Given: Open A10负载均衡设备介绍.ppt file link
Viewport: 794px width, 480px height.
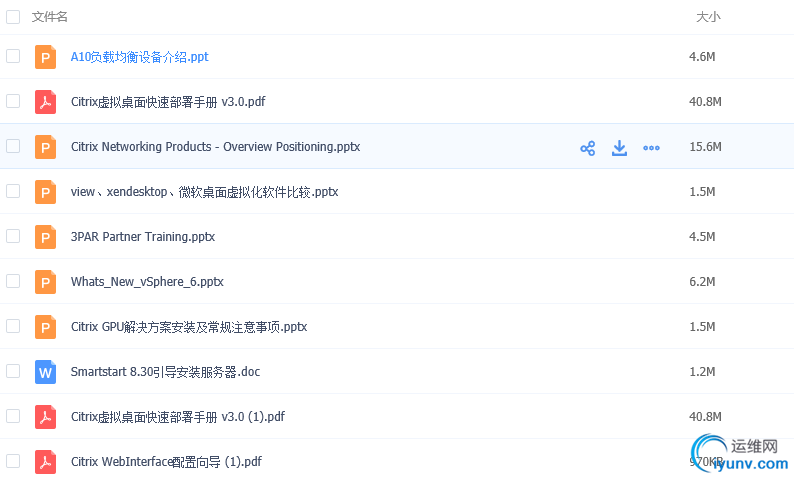Looking at the screenshot, I should click(x=139, y=57).
